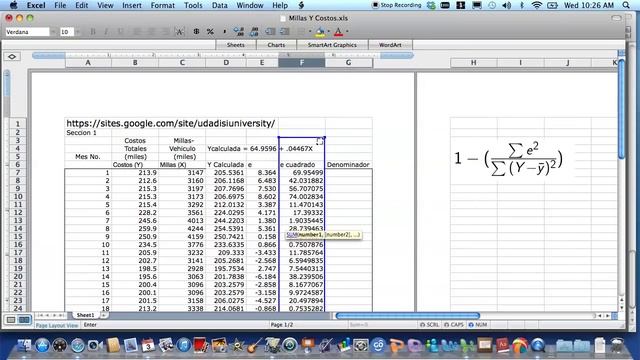Open the Tools menu

[x=193, y=5]
